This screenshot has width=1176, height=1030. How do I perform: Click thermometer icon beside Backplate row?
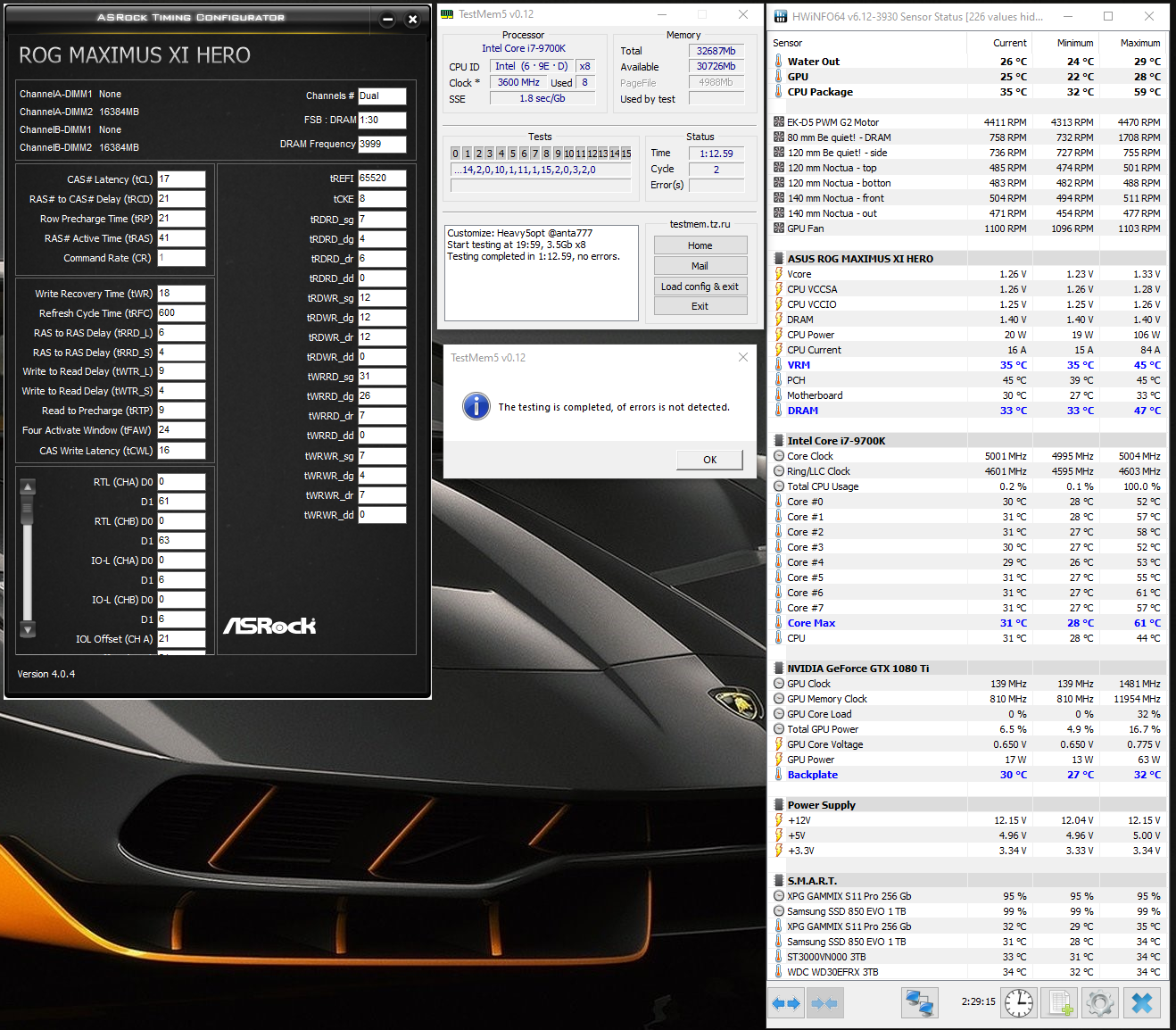[x=778, y=775]
